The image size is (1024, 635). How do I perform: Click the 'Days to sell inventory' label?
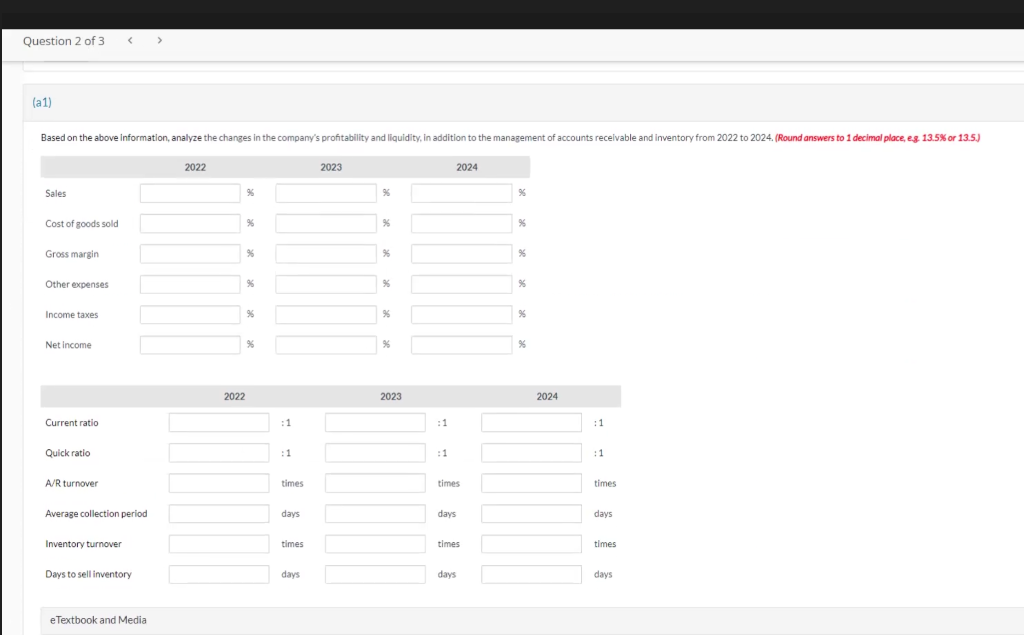point(88,574)
